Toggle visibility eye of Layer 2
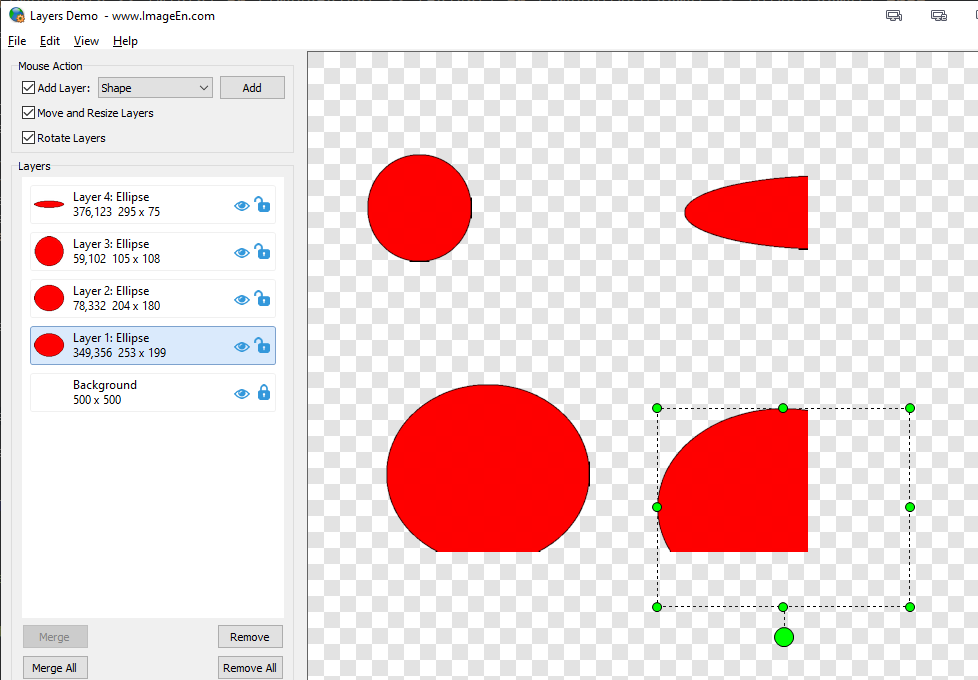Viewport: 978px width, 680px height. (x=241, y=300)
